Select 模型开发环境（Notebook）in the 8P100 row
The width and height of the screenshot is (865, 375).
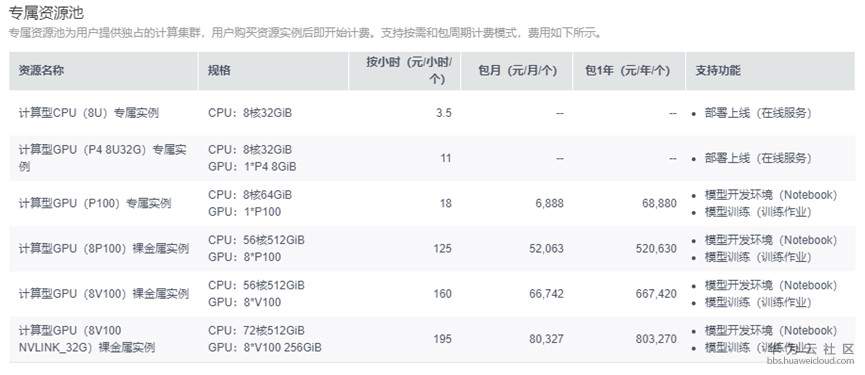(771, 240)
